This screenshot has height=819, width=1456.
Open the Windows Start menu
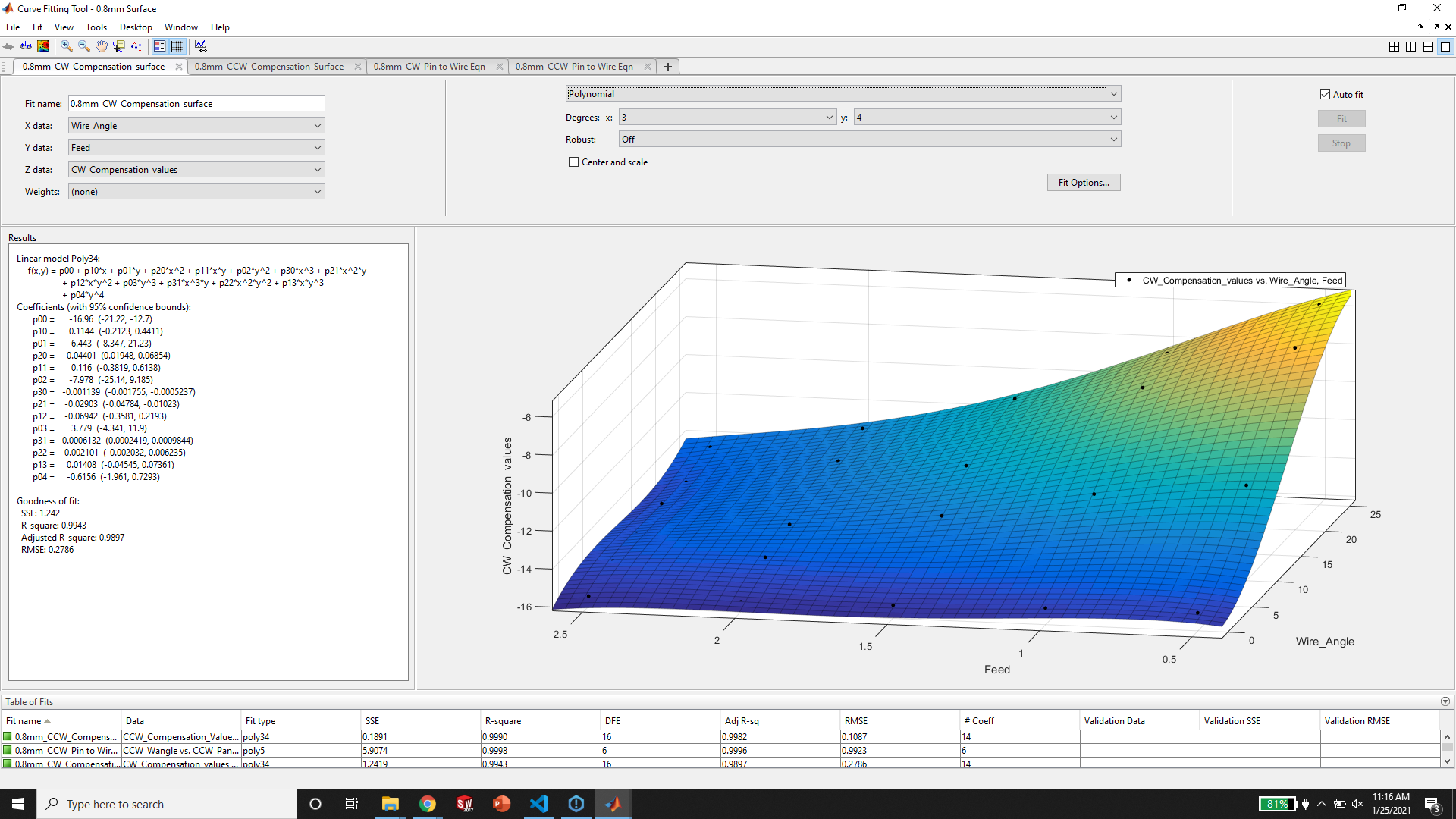click(18, 804)
